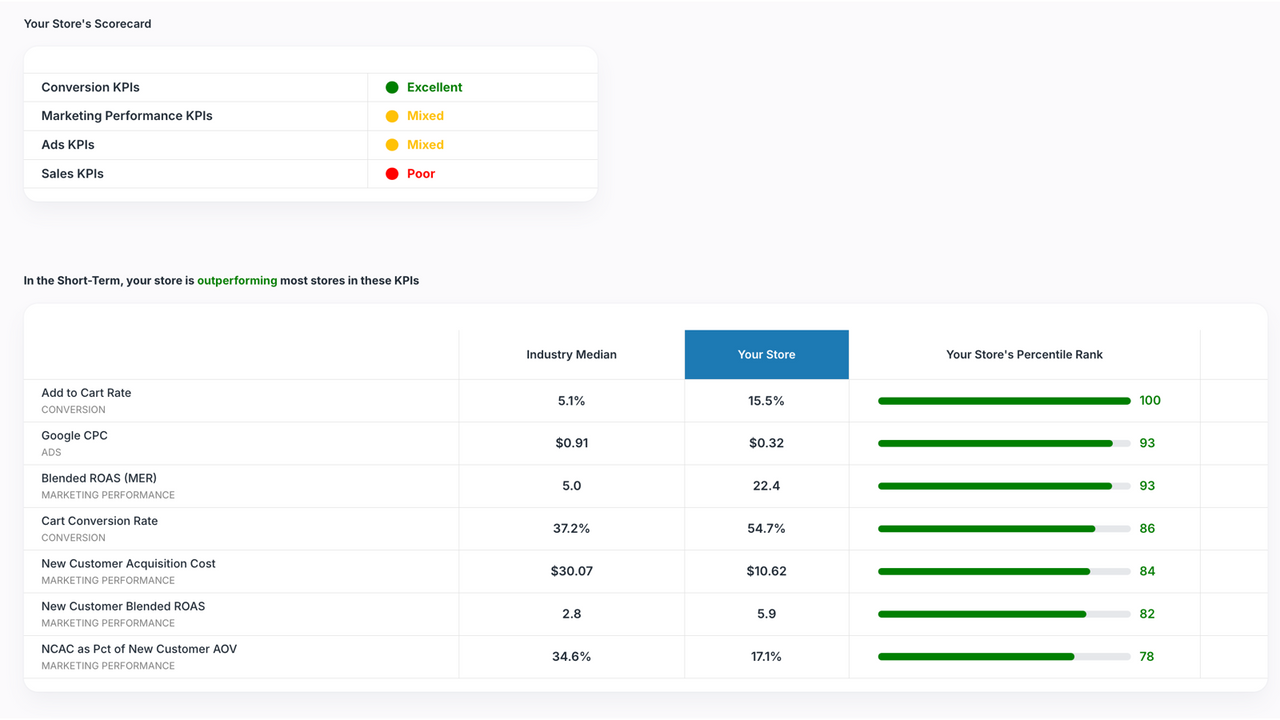The image size is (1280, 720).
Task: Click the $0.32 Your Store value cell
Action: [x=766, y=443]
